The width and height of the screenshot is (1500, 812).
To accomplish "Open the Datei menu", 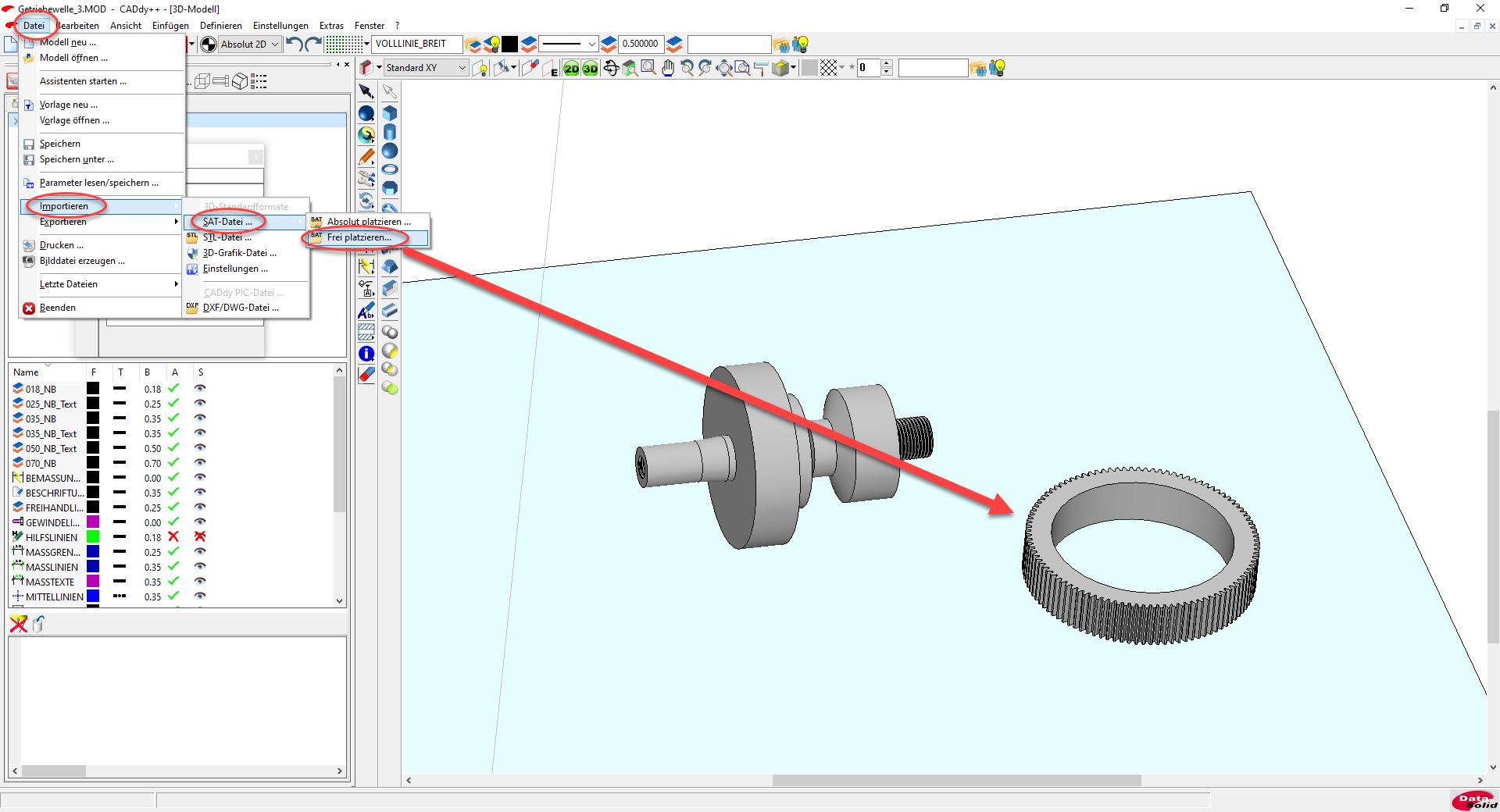I will coord(34,26).
